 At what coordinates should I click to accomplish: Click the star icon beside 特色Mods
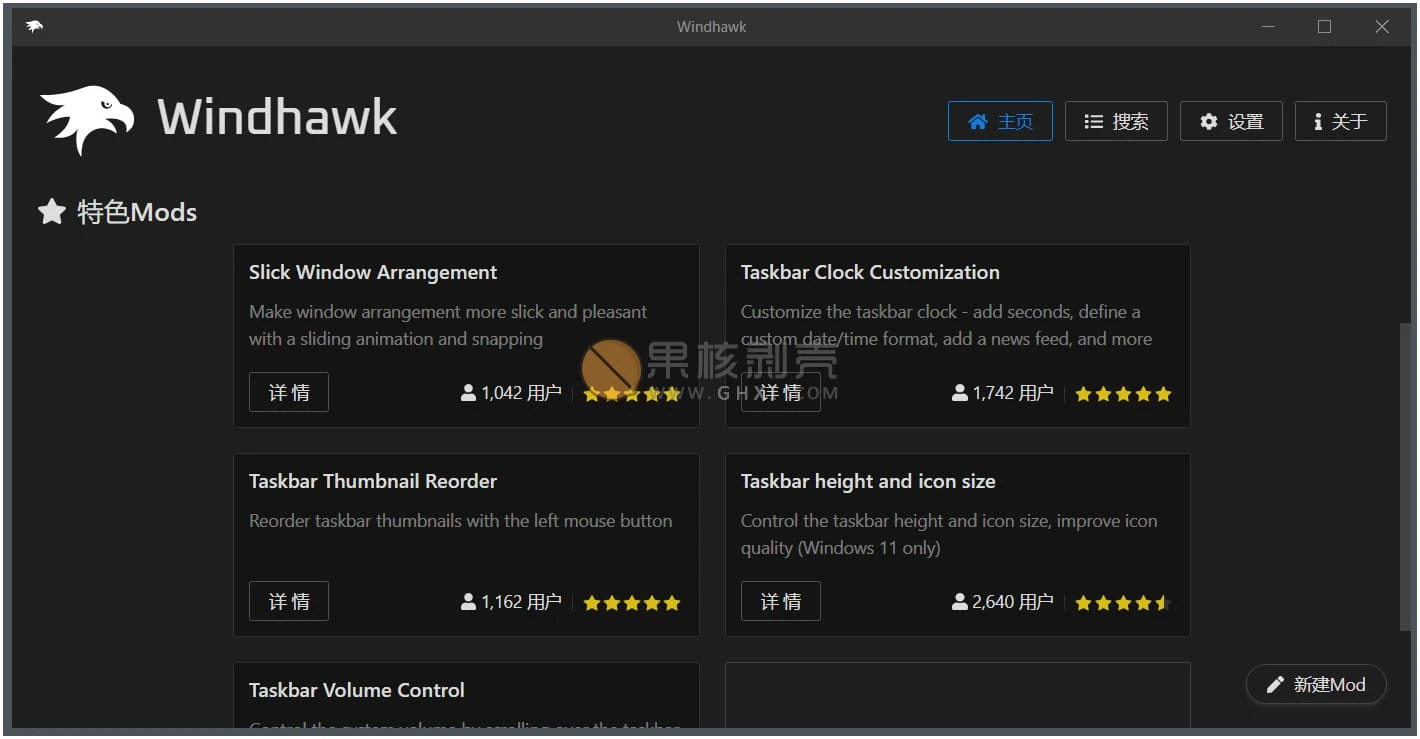point(52,212)
